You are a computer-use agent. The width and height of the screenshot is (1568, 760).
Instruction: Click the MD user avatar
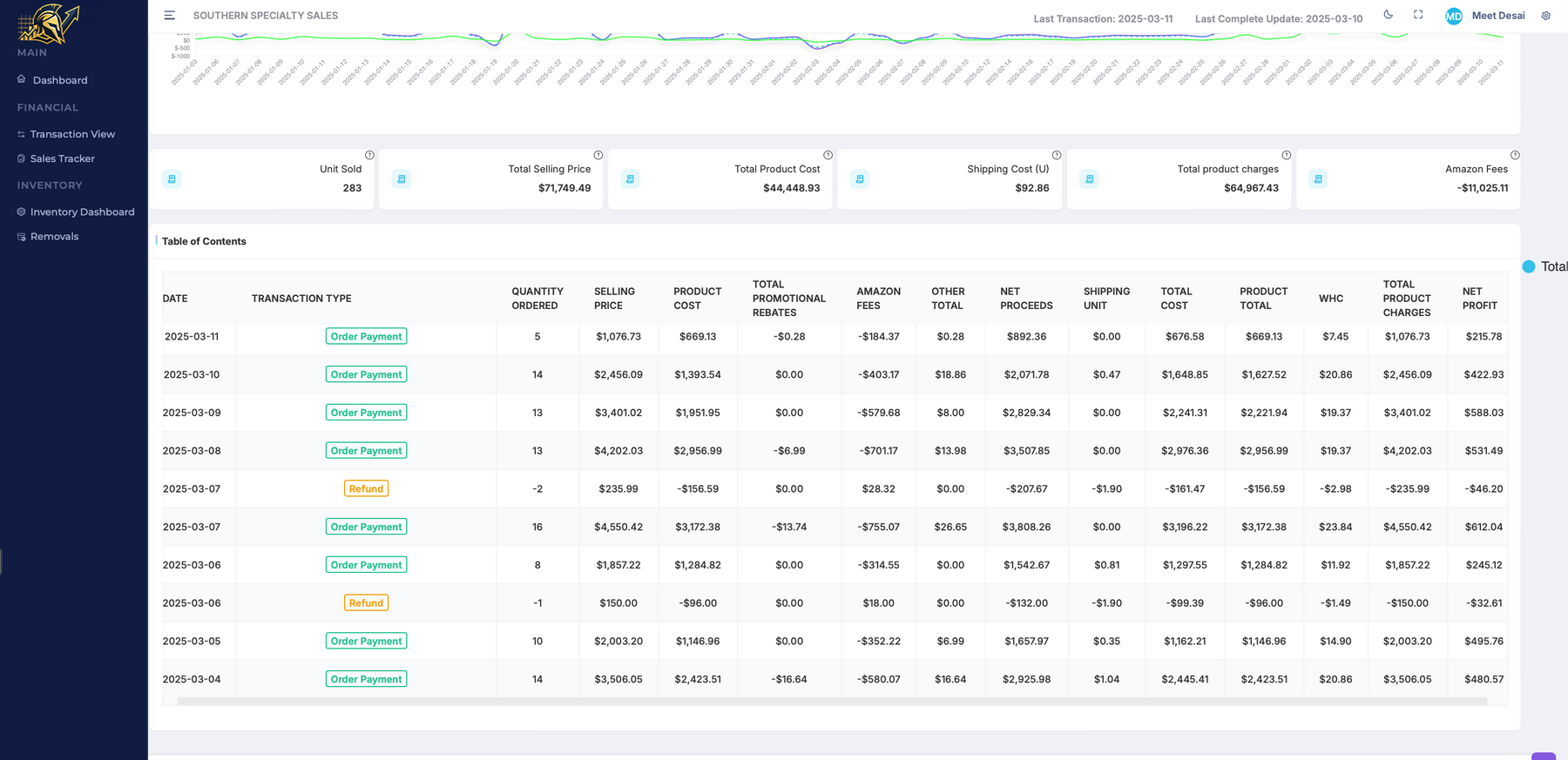pyautogui.click(x=1453, y=16)
